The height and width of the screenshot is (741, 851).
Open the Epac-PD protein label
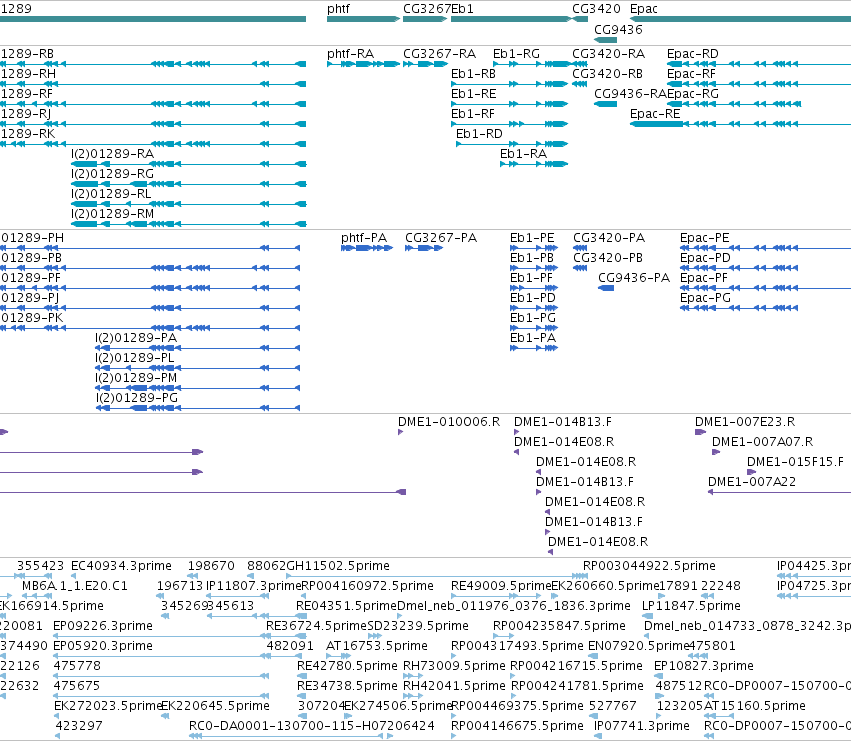705,258
